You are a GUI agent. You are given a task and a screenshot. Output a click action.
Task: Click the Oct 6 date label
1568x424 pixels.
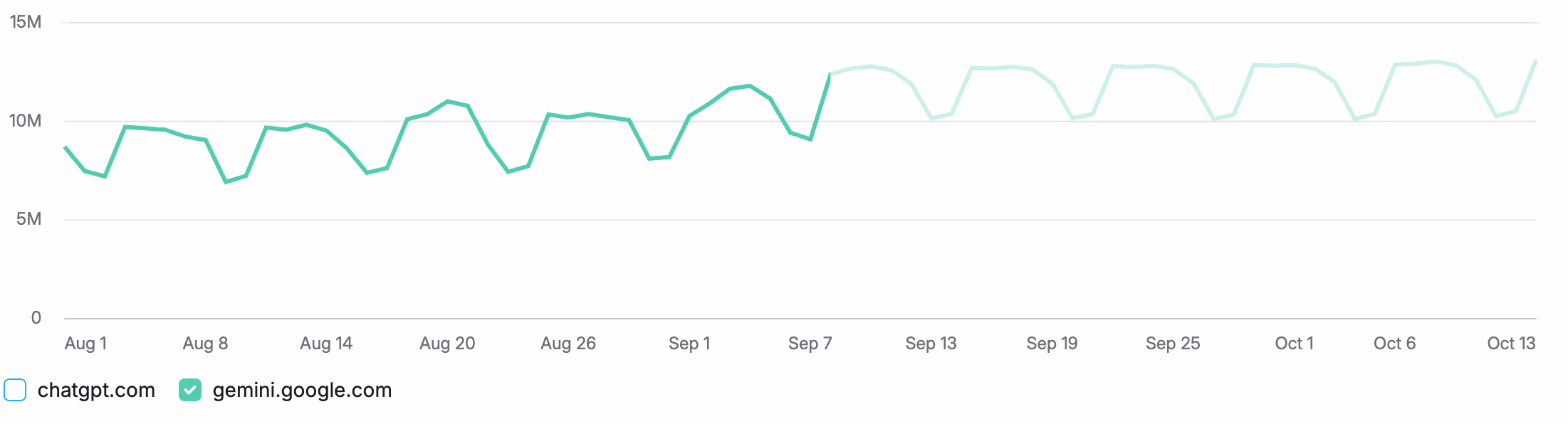[x=1394, y=344]
